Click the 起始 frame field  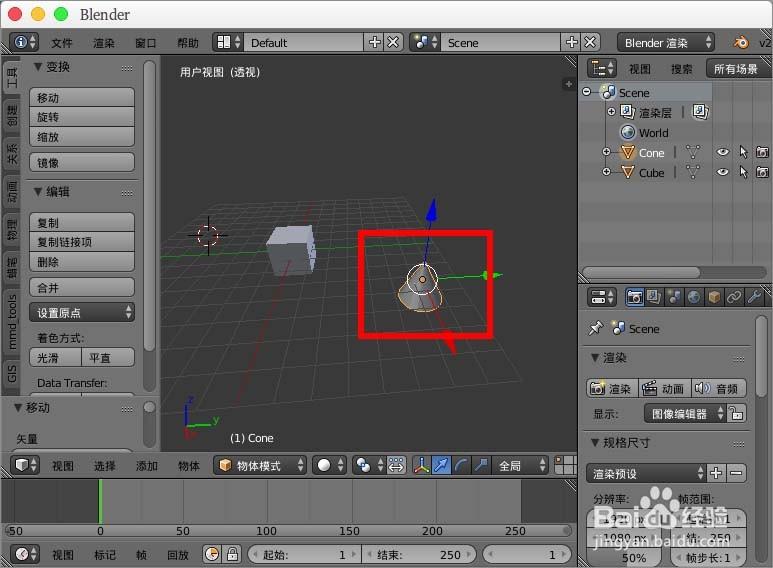pyautogui.click(x=304, y=555)
